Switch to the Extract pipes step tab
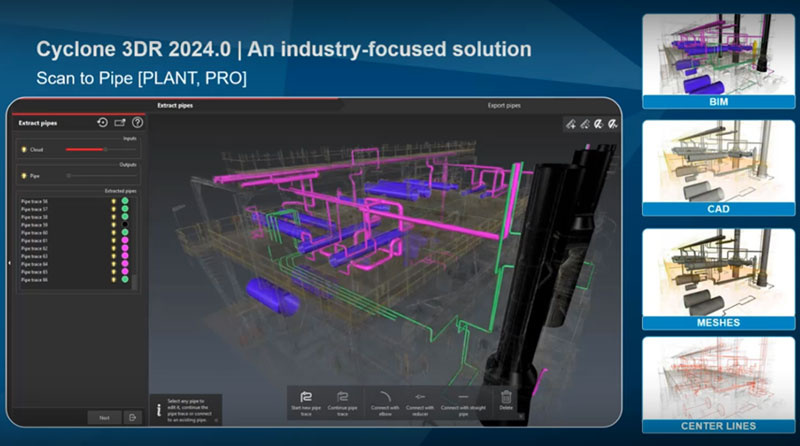The height and width of the screenshot is (446, 800). tap(175, 106)
